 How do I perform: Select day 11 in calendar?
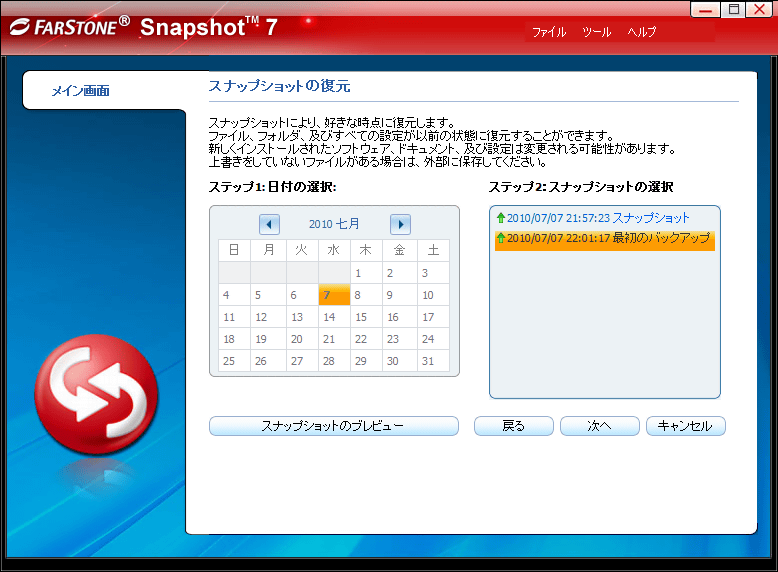coord(234,317)
